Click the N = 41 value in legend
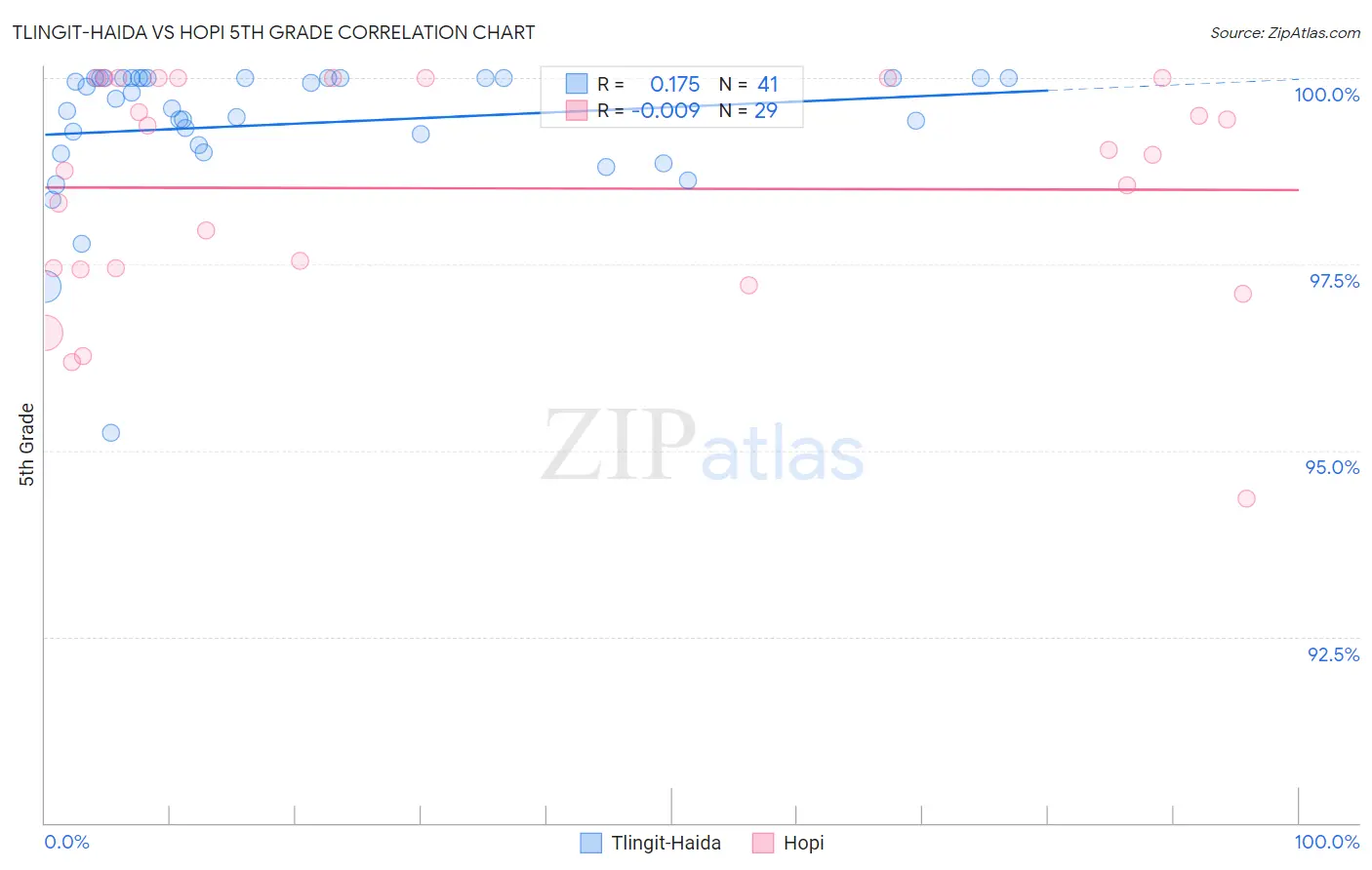1372x870 pixels. click(748, 84)
